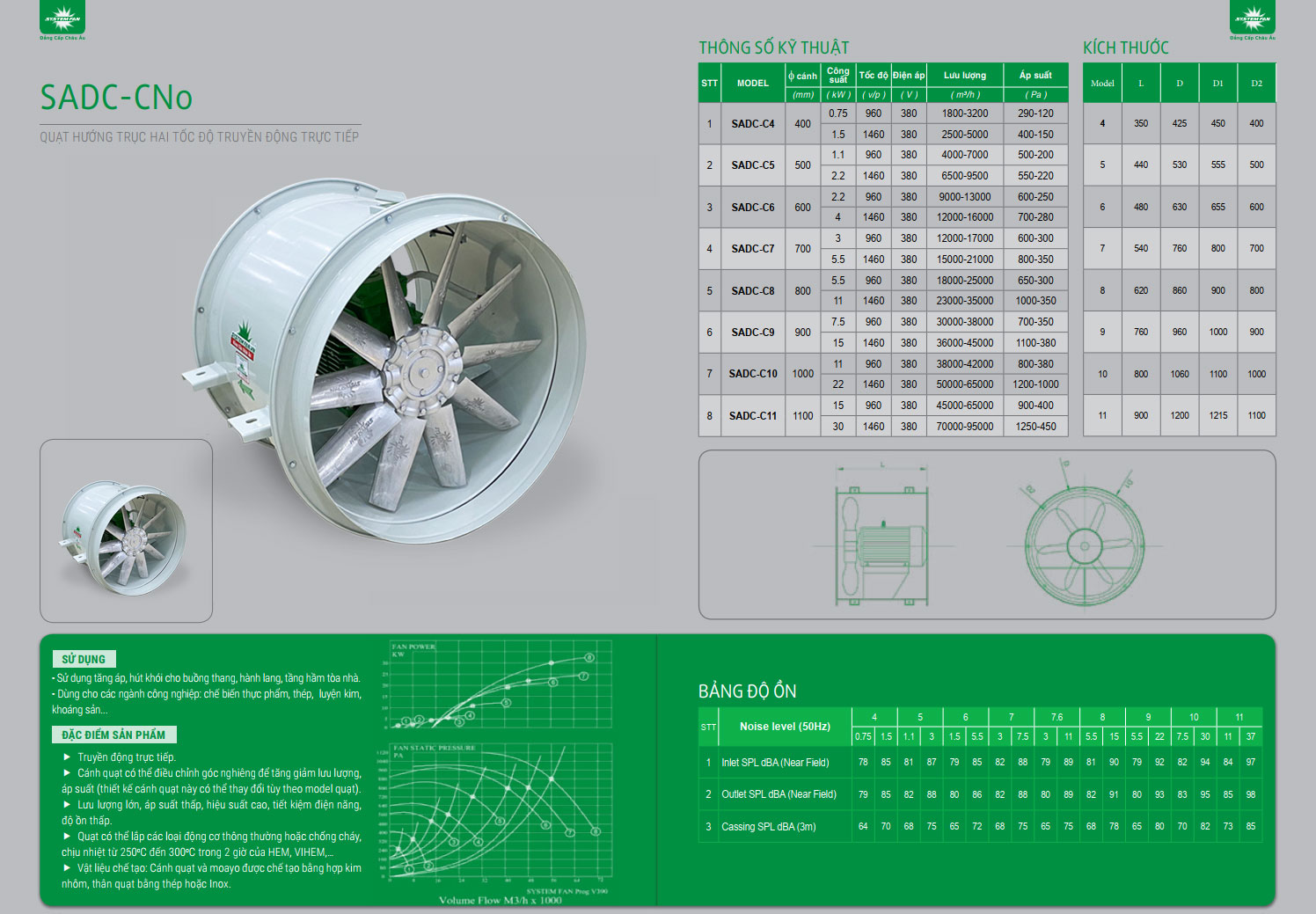Screen dimensions: 1316x914
Task: Click the System Fan logo at top right
Action: [1253, 20]
